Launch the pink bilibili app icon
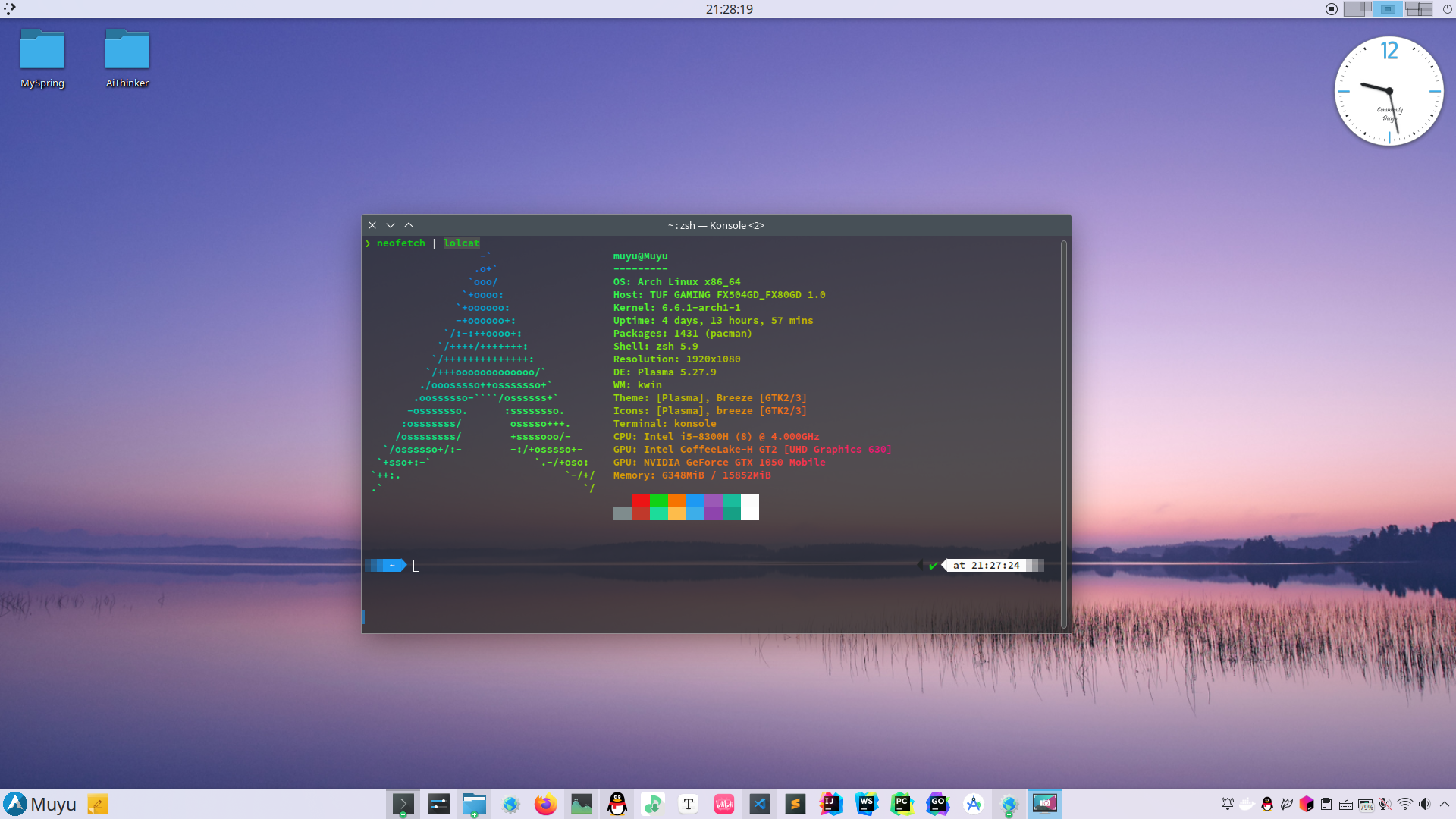Image resolution: width=1456 pixels, height=819 pixels. tap(724, 804)
